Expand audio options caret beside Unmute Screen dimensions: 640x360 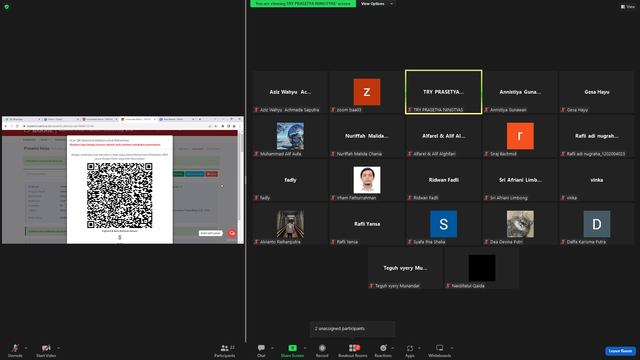tap(26, 348)
